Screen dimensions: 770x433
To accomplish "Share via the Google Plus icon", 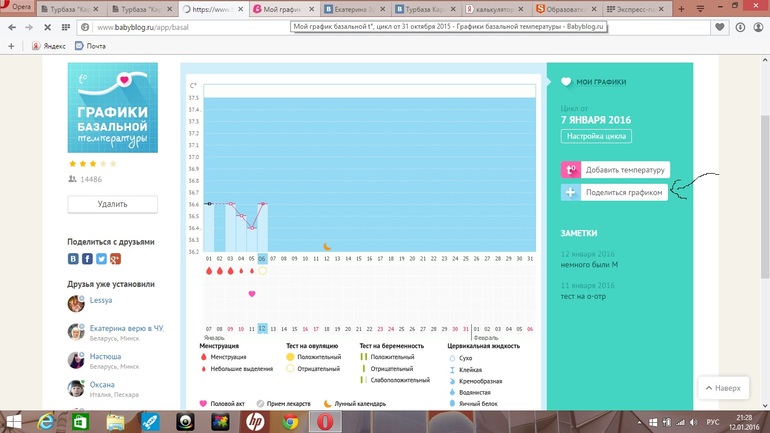I will click(x=115, y=258).
